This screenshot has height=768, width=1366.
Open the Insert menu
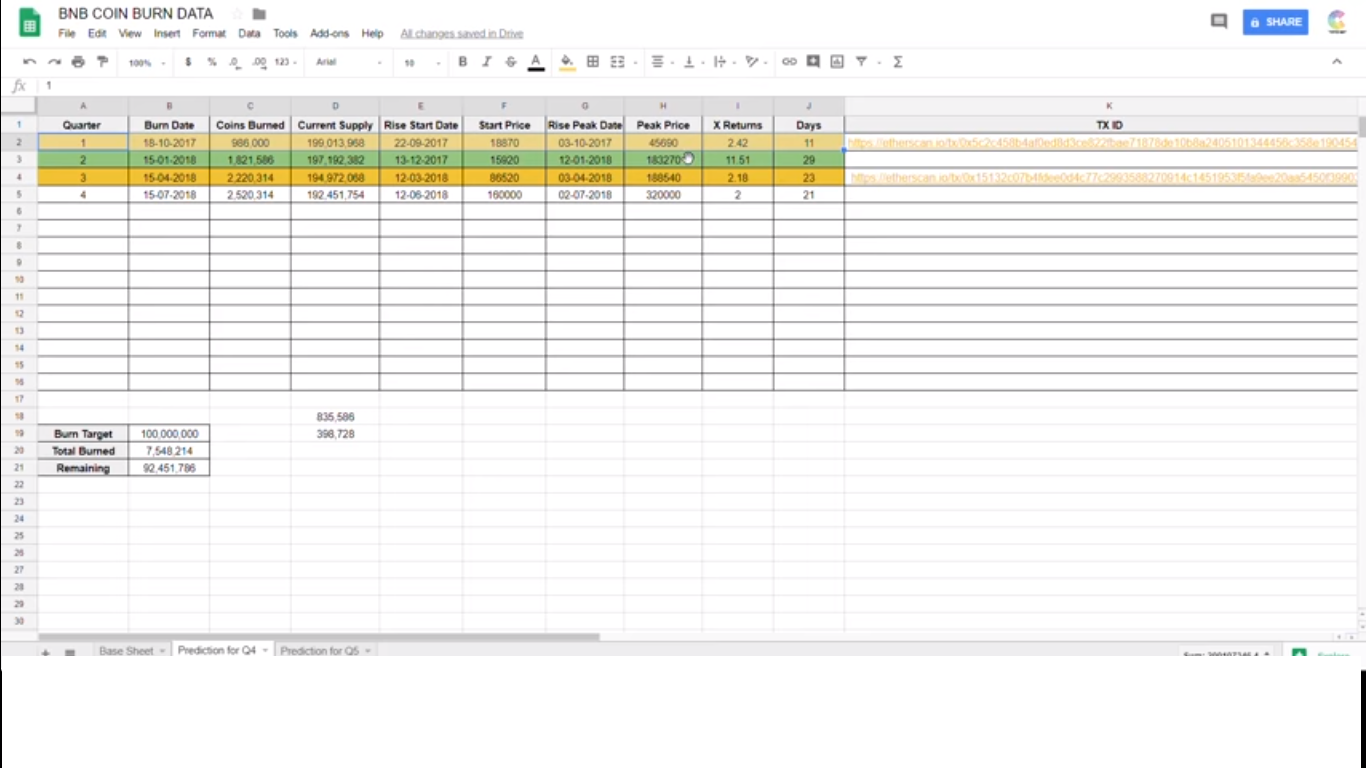[167, 33]
